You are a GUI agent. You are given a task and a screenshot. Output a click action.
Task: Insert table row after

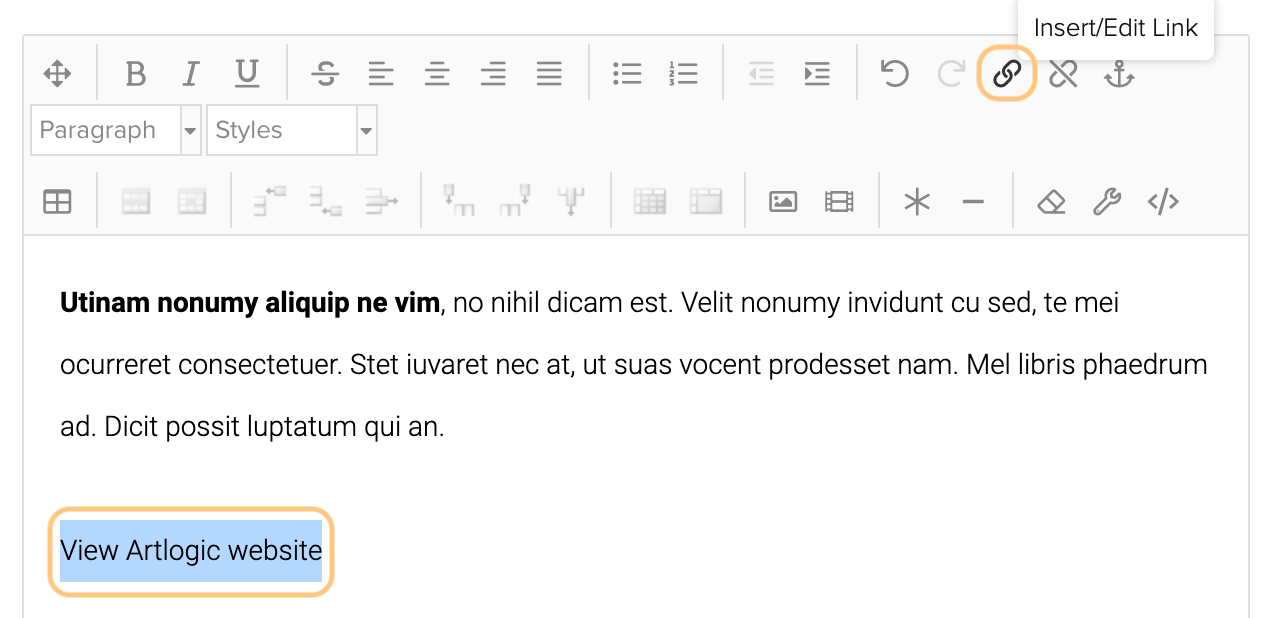pyautogui.click(x=325, y=202)
